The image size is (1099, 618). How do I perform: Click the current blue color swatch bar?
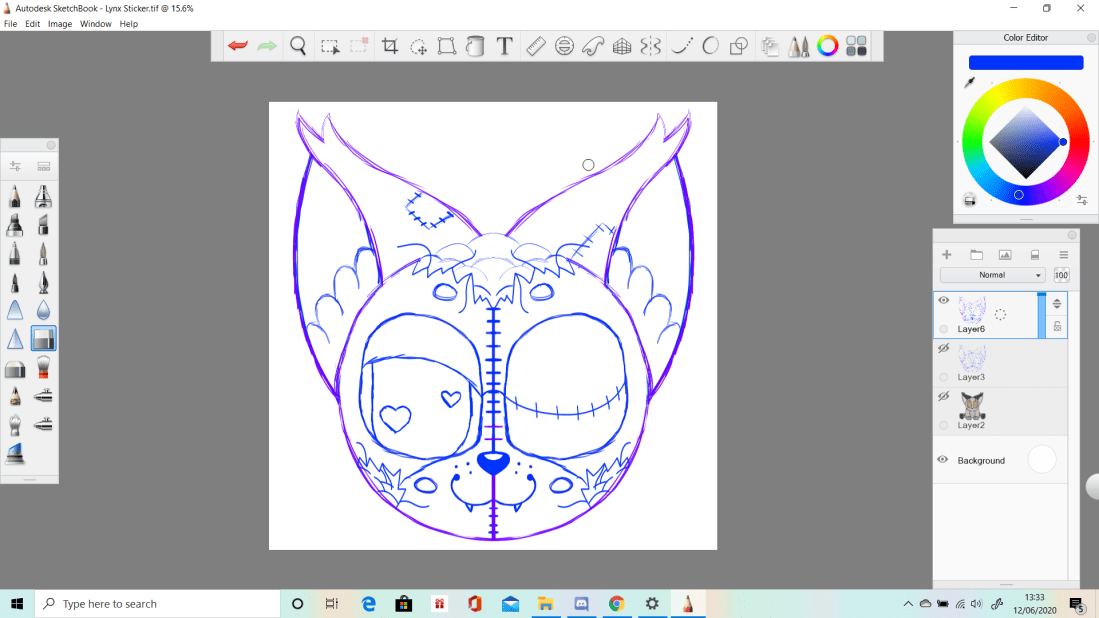1026,62
